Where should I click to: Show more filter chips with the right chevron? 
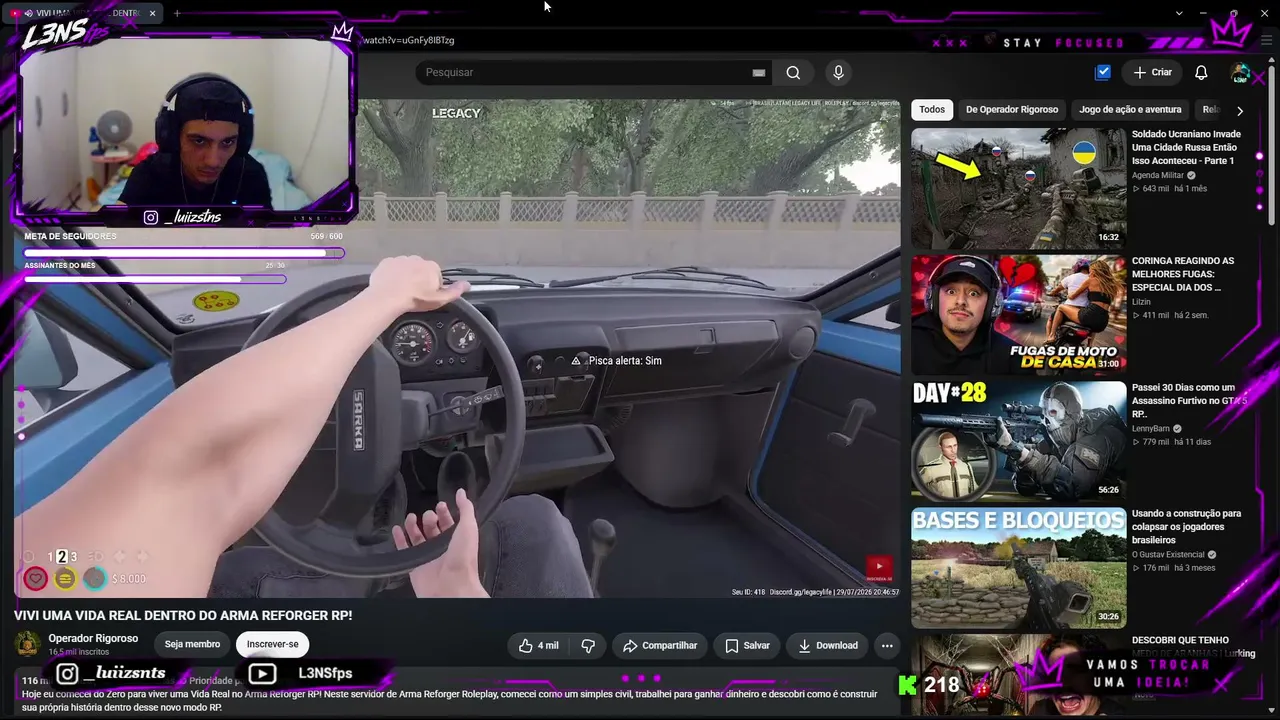(x=1240, y=111)
